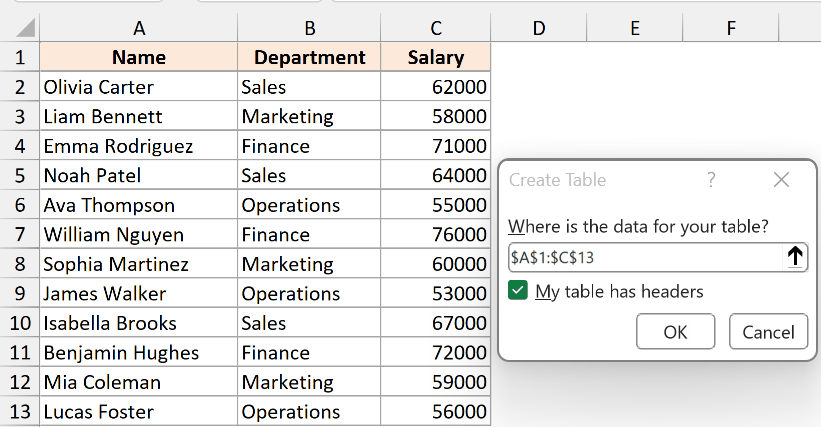Select column F header
821x427 pixels.
(731, 28)
